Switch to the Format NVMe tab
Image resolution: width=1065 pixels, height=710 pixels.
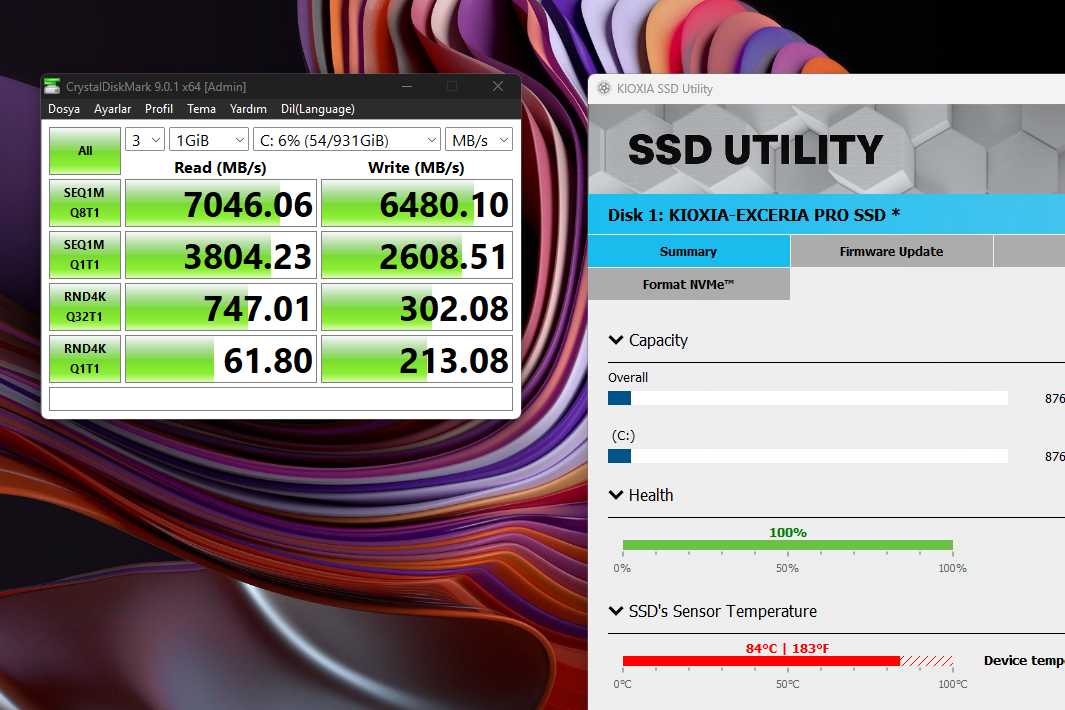689,284
